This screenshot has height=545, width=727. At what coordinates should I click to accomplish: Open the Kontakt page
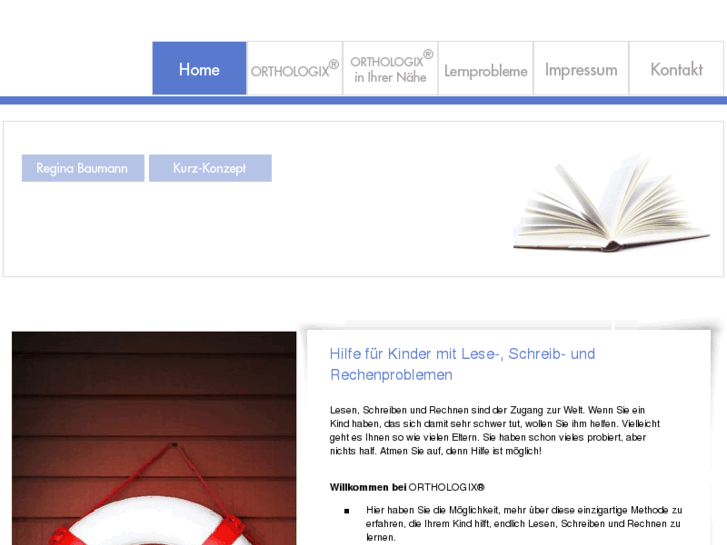point(676,68)
